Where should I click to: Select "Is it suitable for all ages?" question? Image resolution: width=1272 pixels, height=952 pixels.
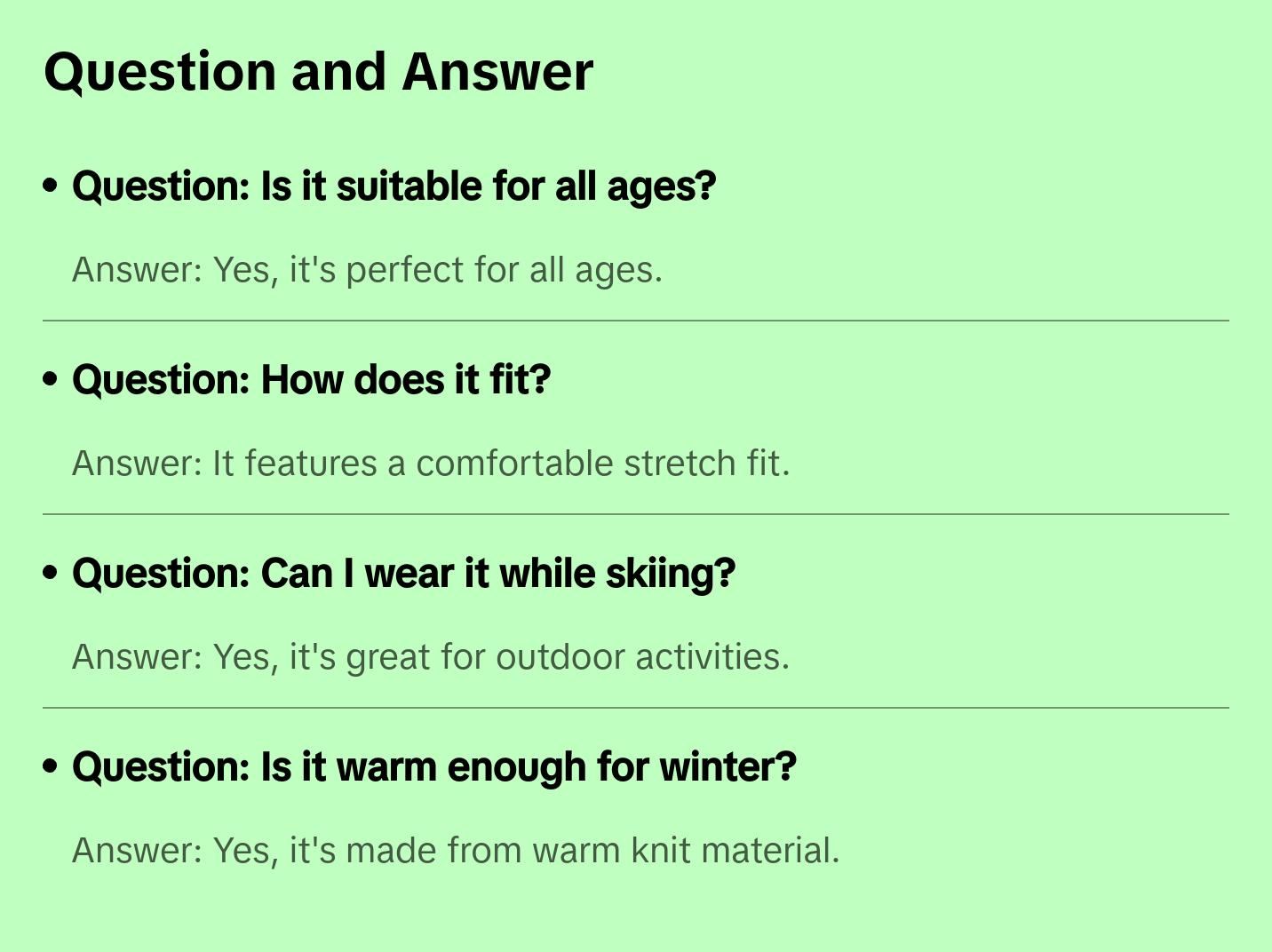(x=394, y=186)
